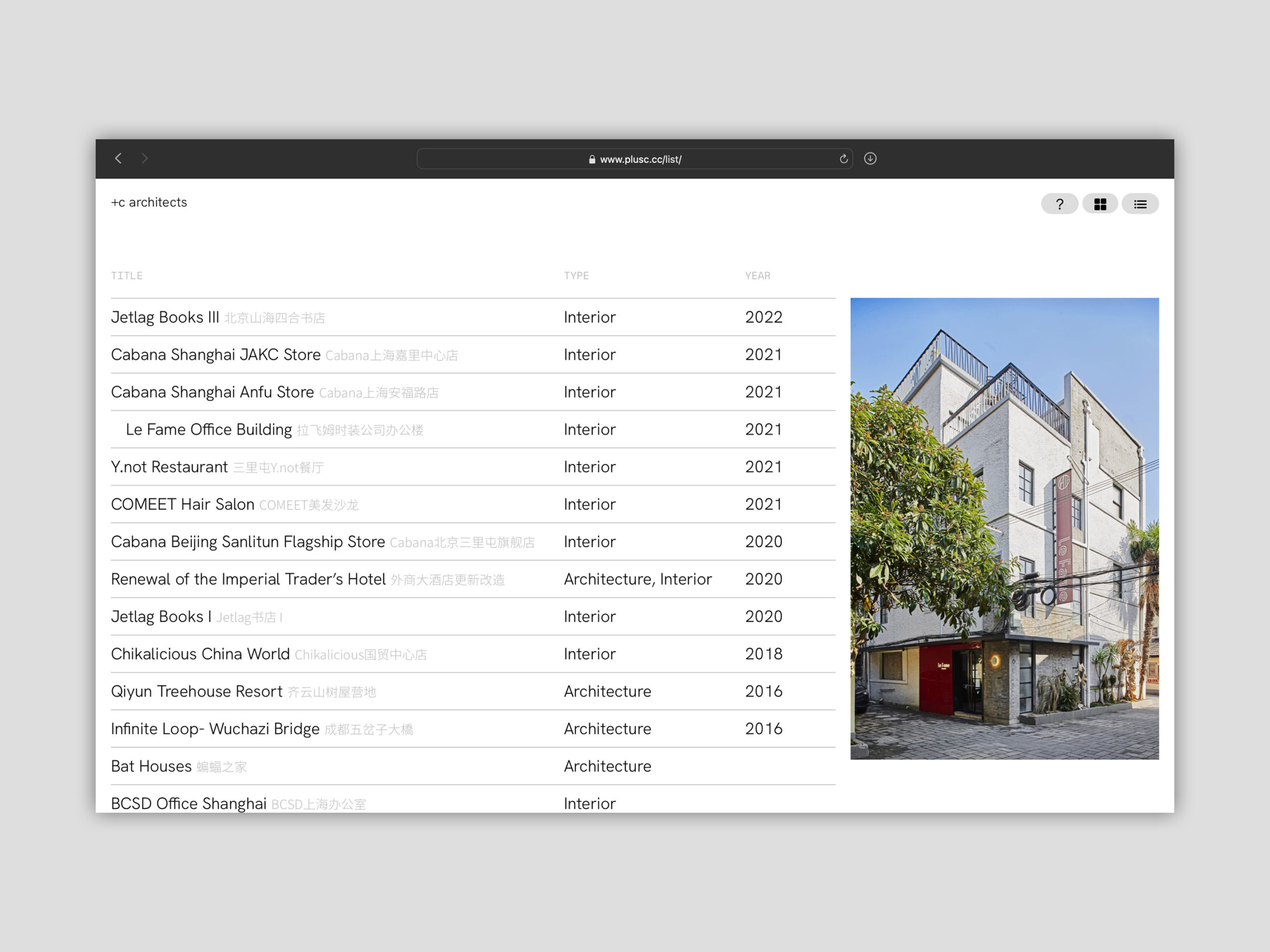Open the browser downloads icon

tap(871, 158)
